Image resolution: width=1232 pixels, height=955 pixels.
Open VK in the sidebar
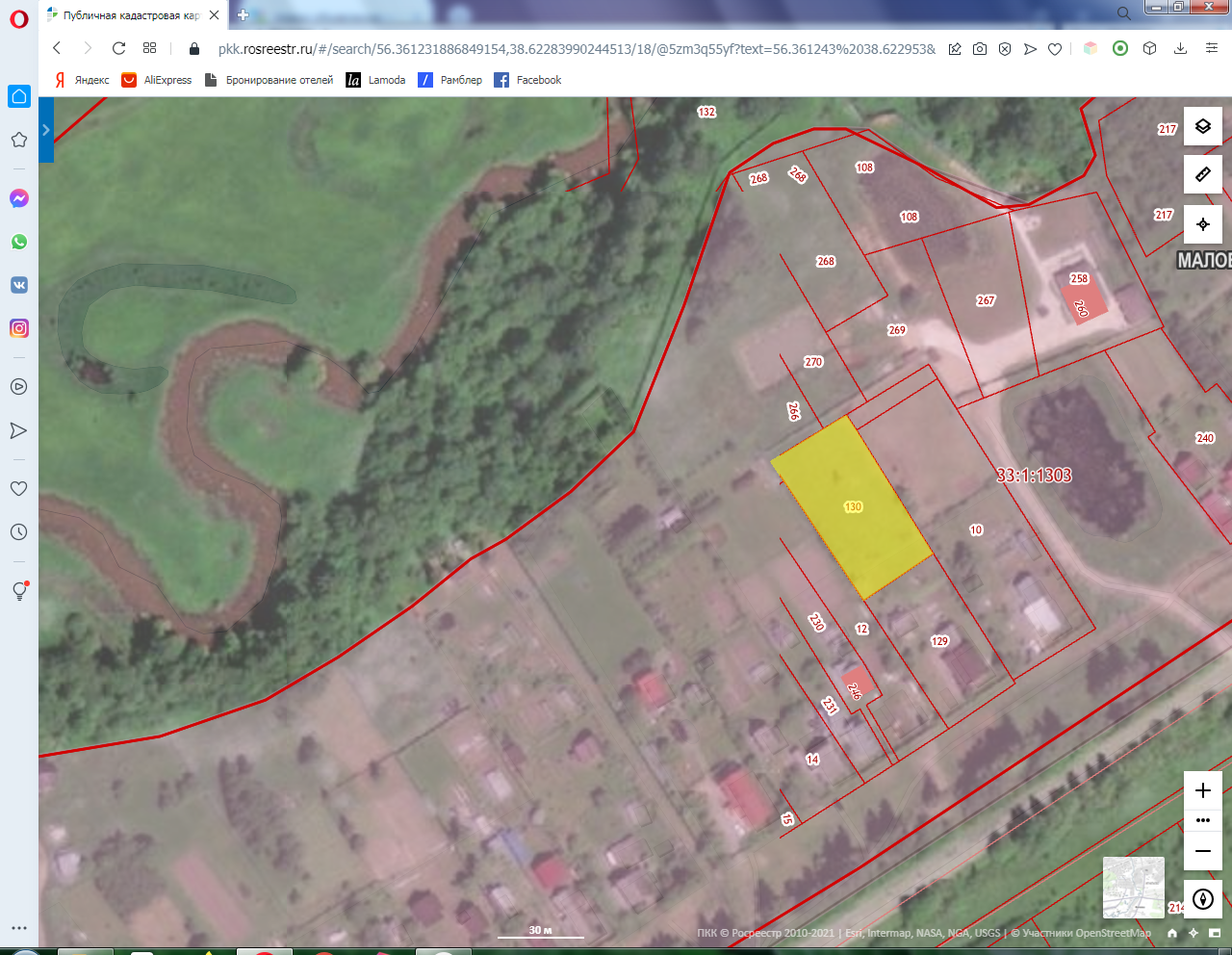pyautogui.click(x=19, y=285)
